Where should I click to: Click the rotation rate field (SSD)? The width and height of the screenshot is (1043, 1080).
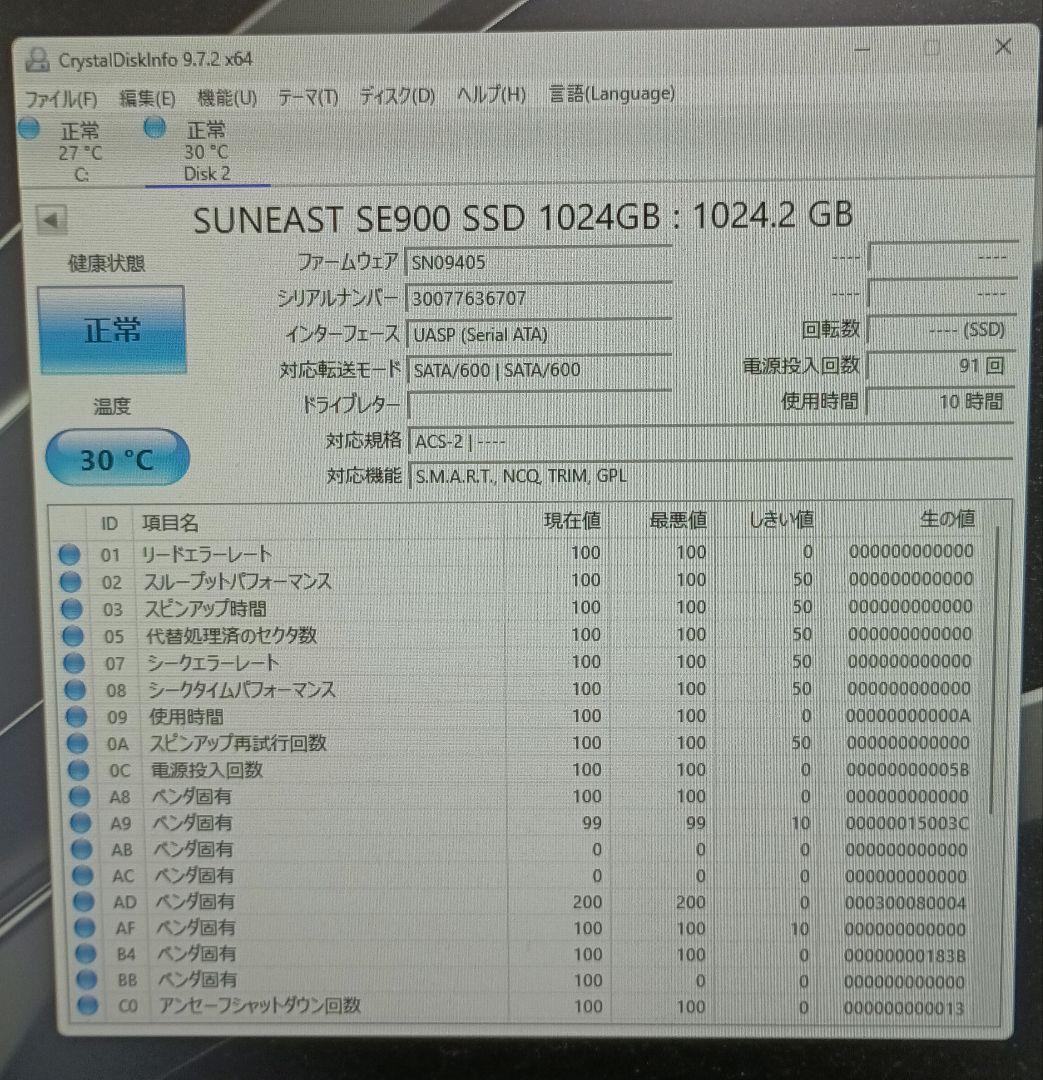tap(940, 329)
